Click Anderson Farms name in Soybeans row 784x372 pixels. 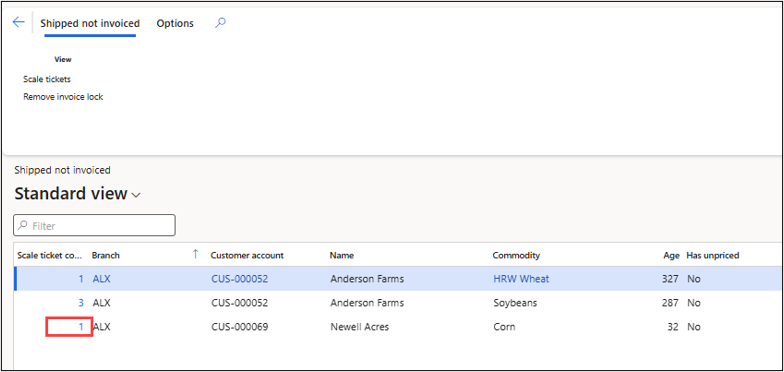point(367,302)
